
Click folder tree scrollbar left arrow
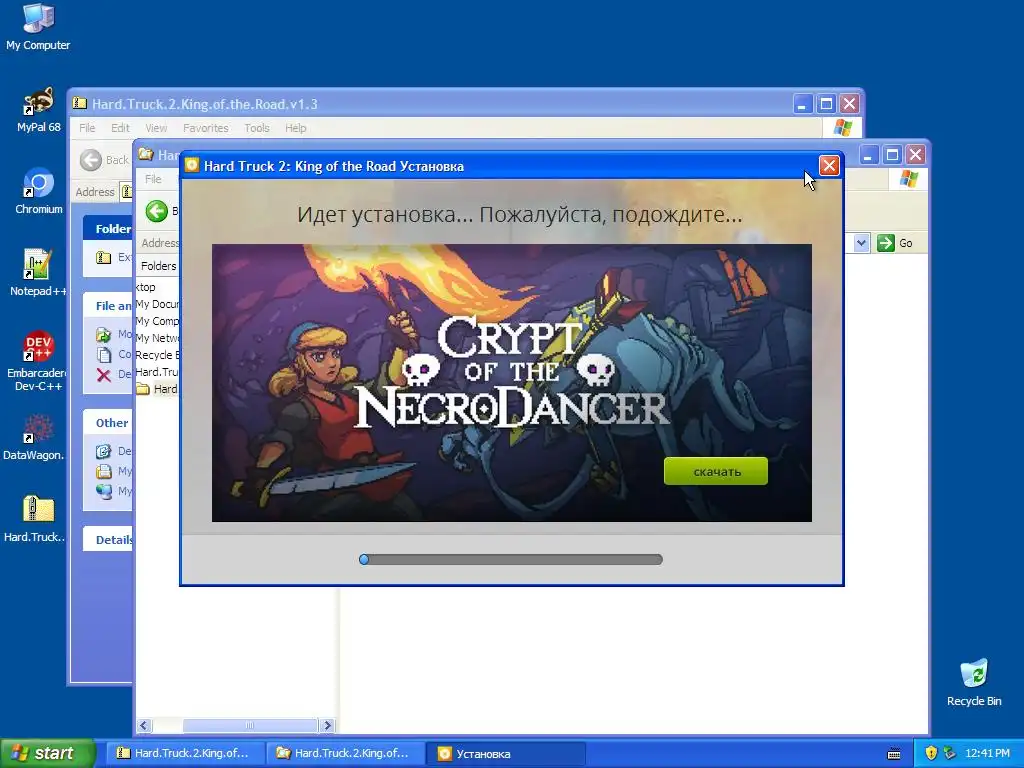pyautogui.click(x=144, y=726)
